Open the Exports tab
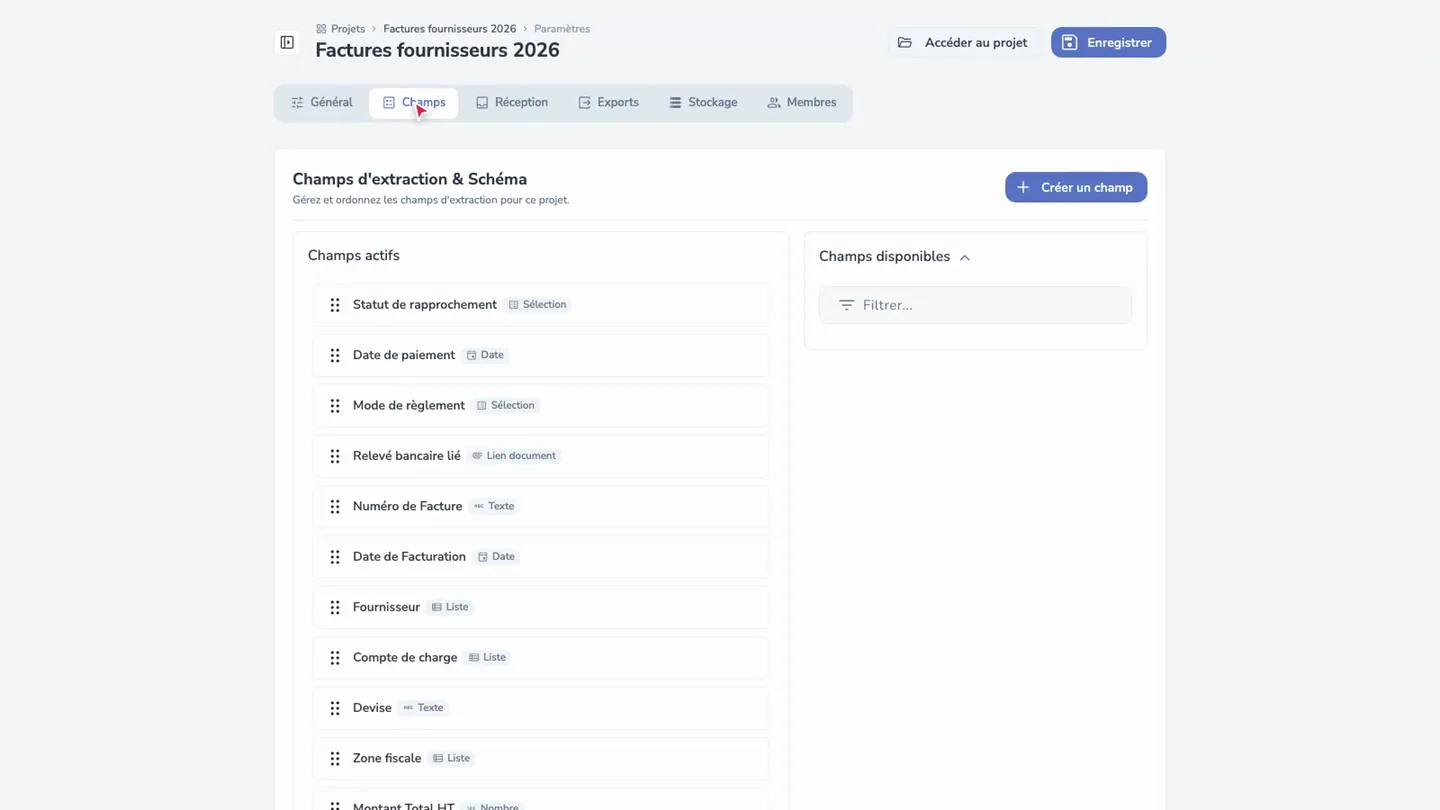Image resolution: width=1440 pixels, height=810 pixels. [x=609, y=103]
